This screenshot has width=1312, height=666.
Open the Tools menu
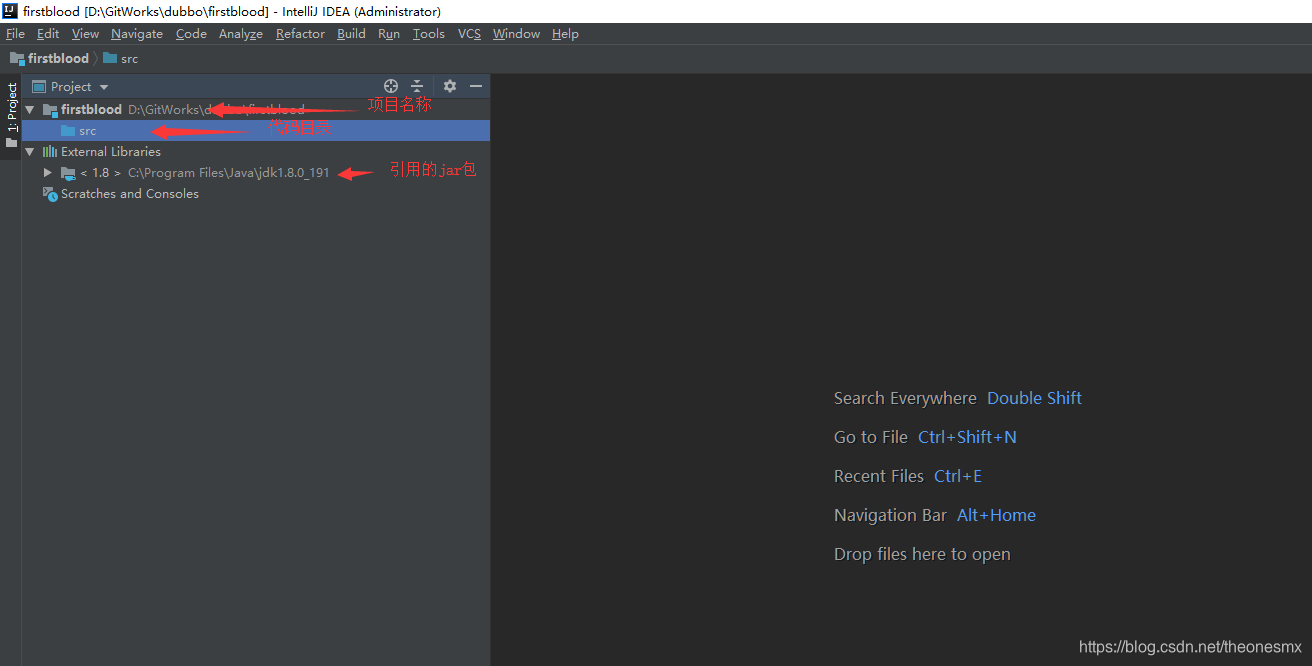(429, 34)
